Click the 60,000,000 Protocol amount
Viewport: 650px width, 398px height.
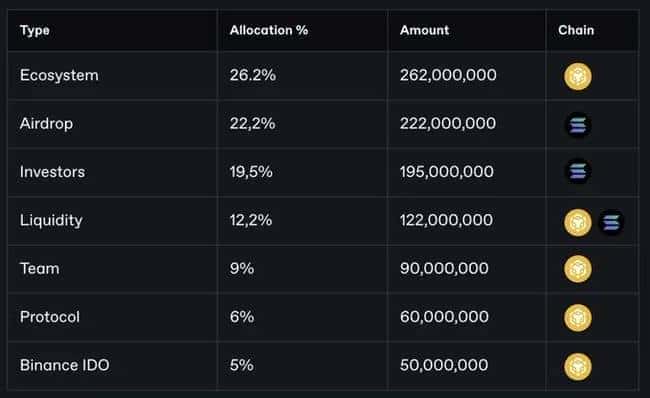[x=444, y=317]
